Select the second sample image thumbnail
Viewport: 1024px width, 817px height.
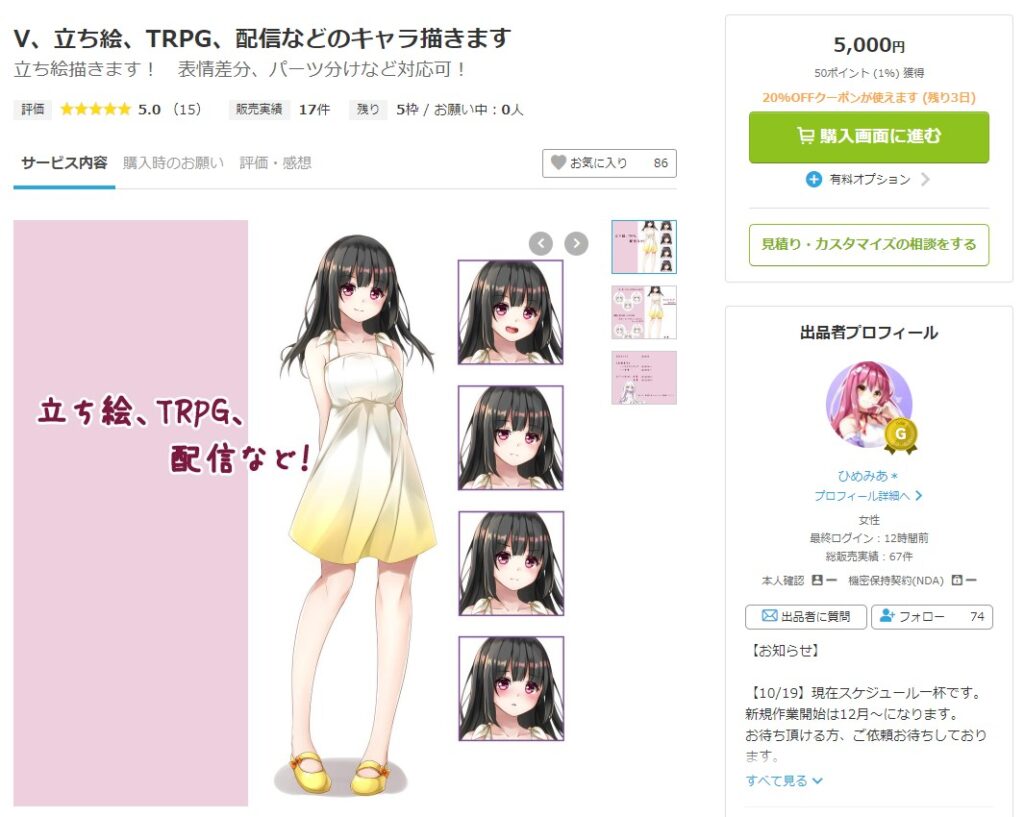click(644, 312)
